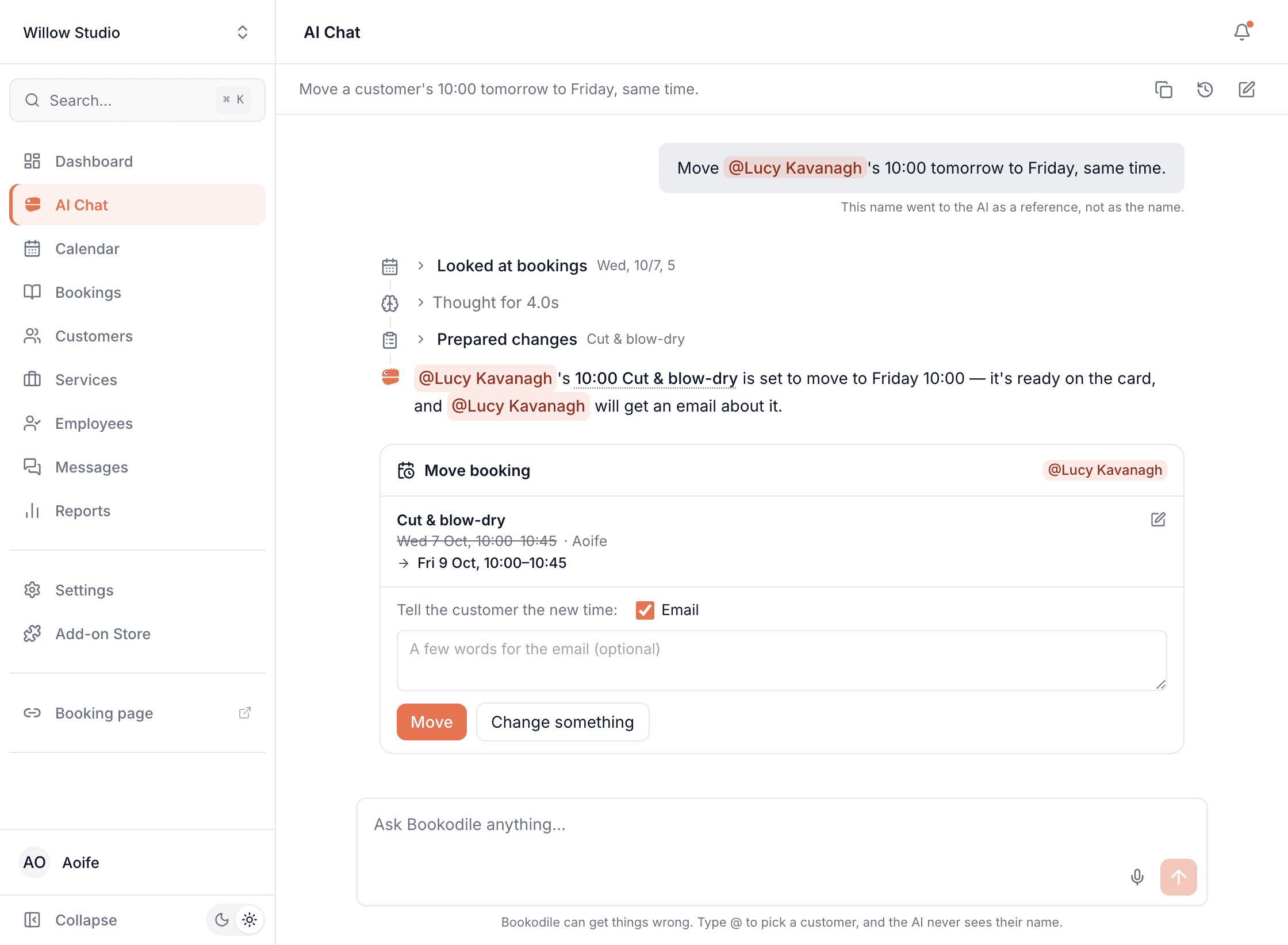1288x945 pixels.
Task: Click the @Lucy Kavanagh tag on Move booking card
Action: pyautogui.click(x=1105, y=470)
